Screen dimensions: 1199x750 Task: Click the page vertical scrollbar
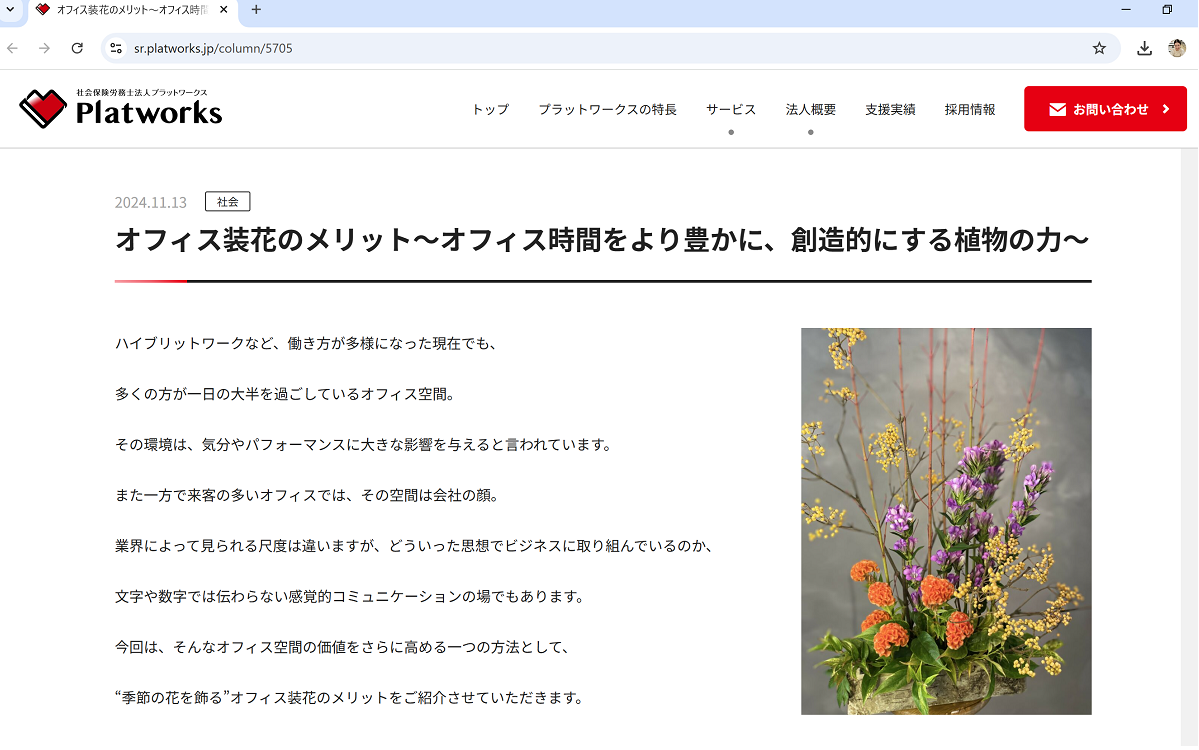tap(1190, 447)
